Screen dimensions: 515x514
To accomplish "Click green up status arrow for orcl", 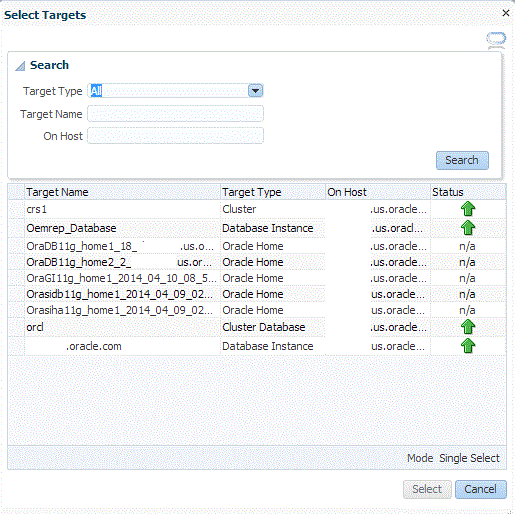I will 468,327.
